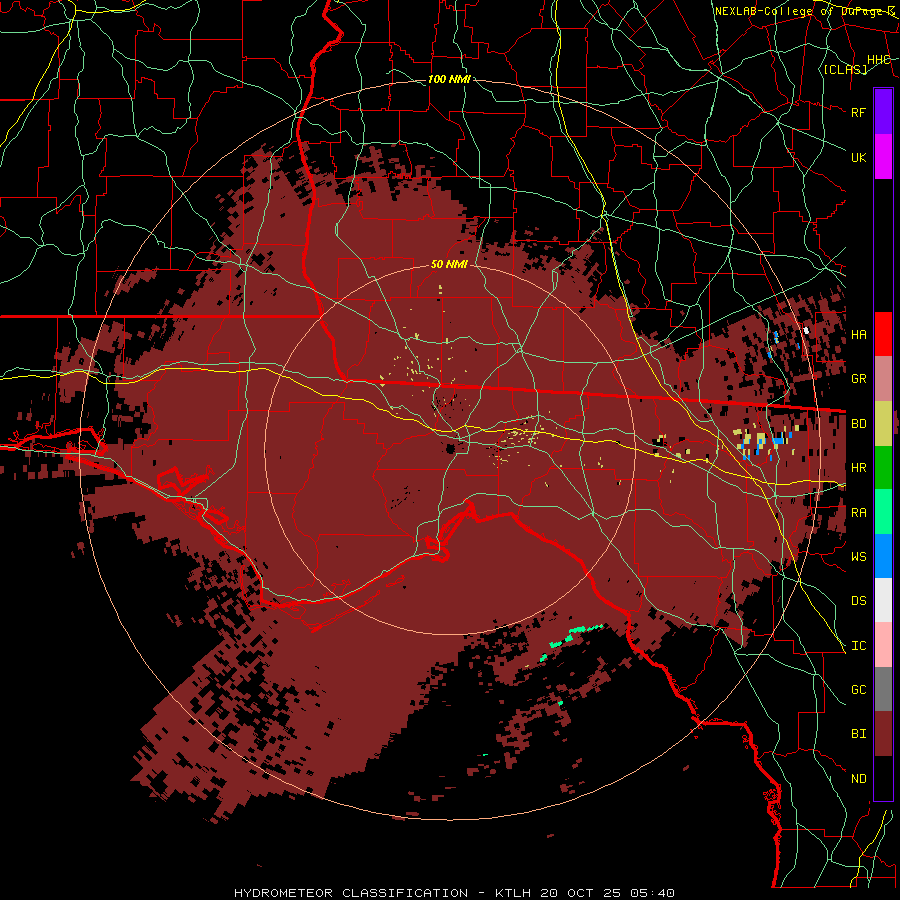Click the bright green RA legend swatch
The image size is (900, 900).
pyautogui.click(x=883, y=512)
